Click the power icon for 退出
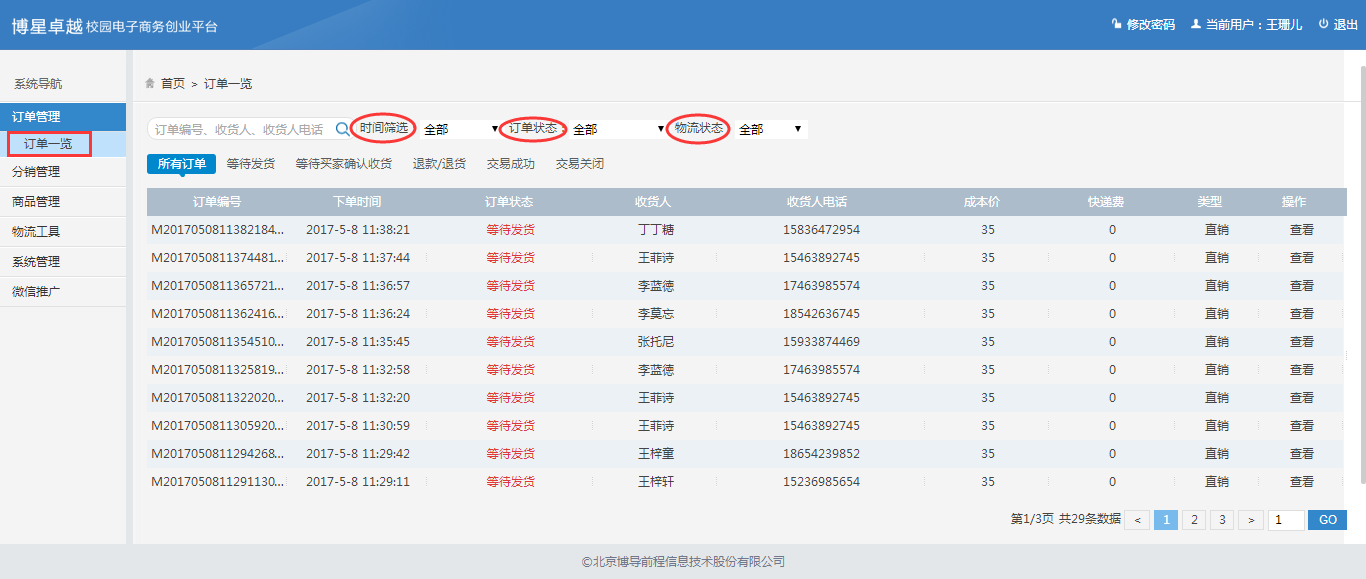The height and width of the screenshot is (579, 1366). (1323, 24)
